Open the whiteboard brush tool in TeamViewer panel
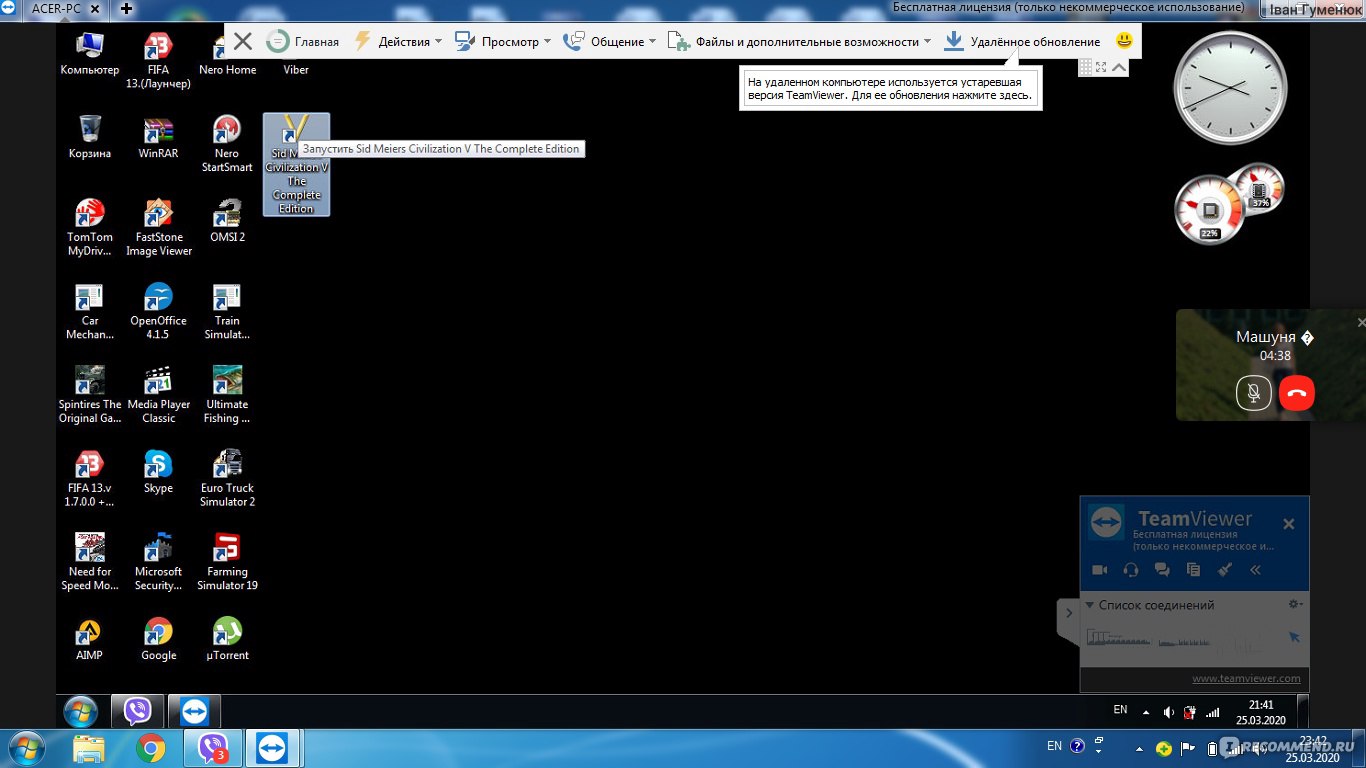This screenshot has width=1366, height=768. pos(1224,570)
